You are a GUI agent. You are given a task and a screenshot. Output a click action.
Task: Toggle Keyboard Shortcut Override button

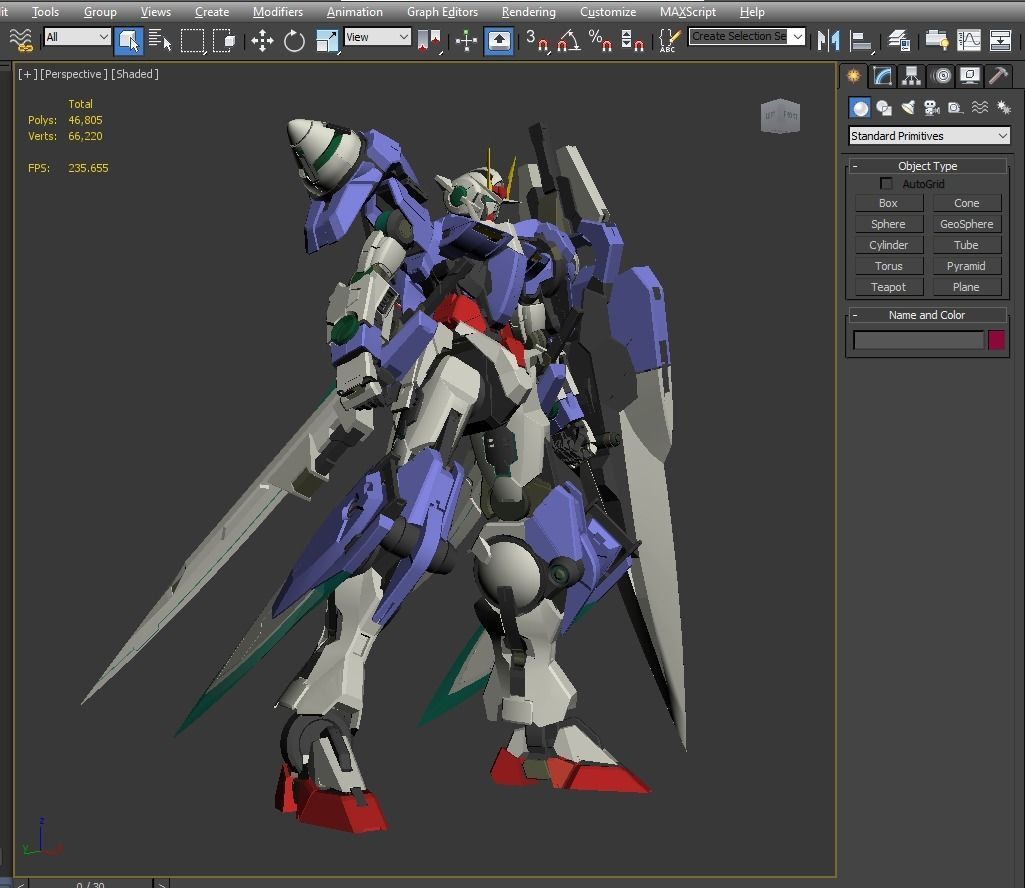(x=499, y=41)
